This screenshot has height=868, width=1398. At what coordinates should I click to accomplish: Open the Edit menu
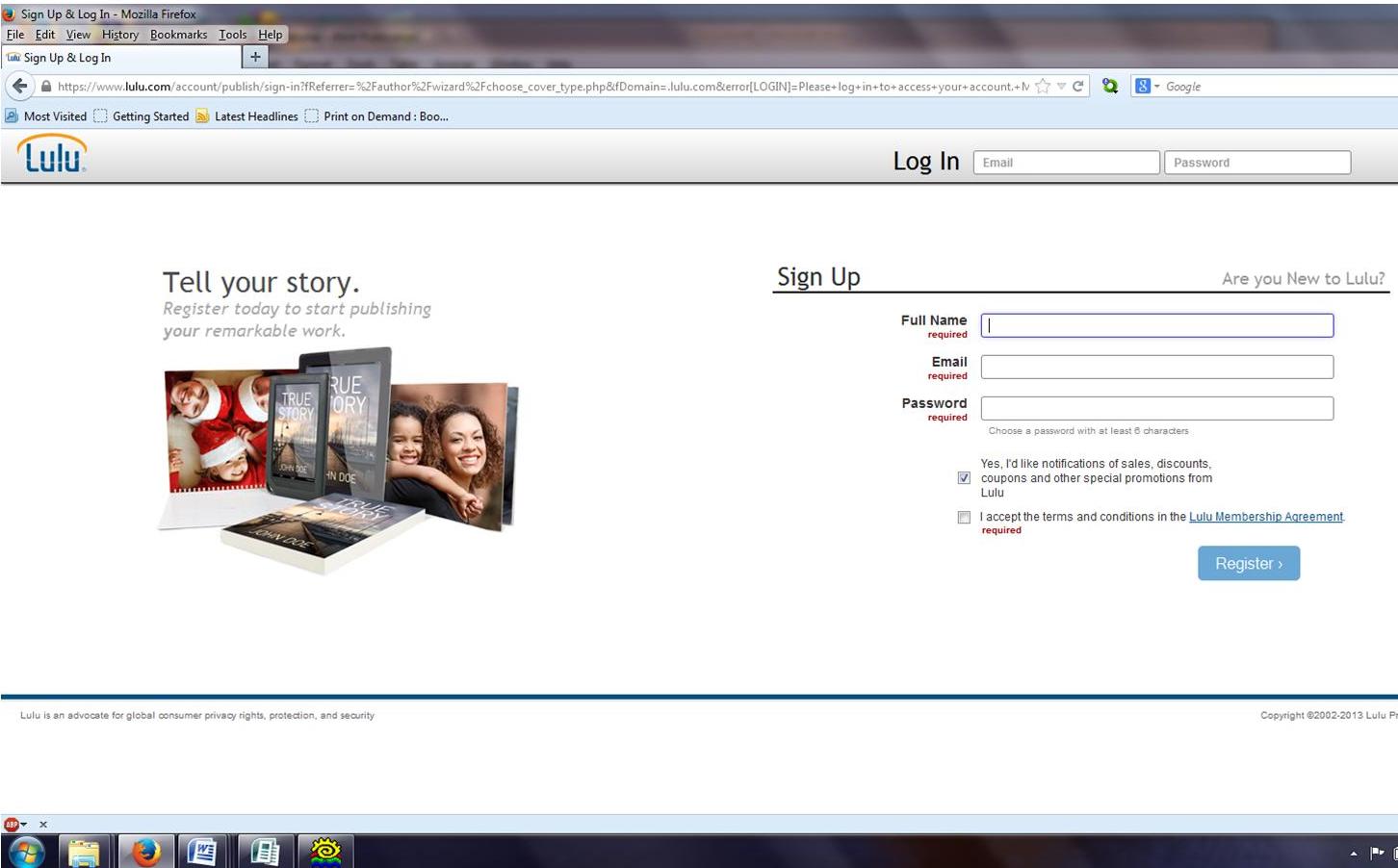tap(45, 35)
